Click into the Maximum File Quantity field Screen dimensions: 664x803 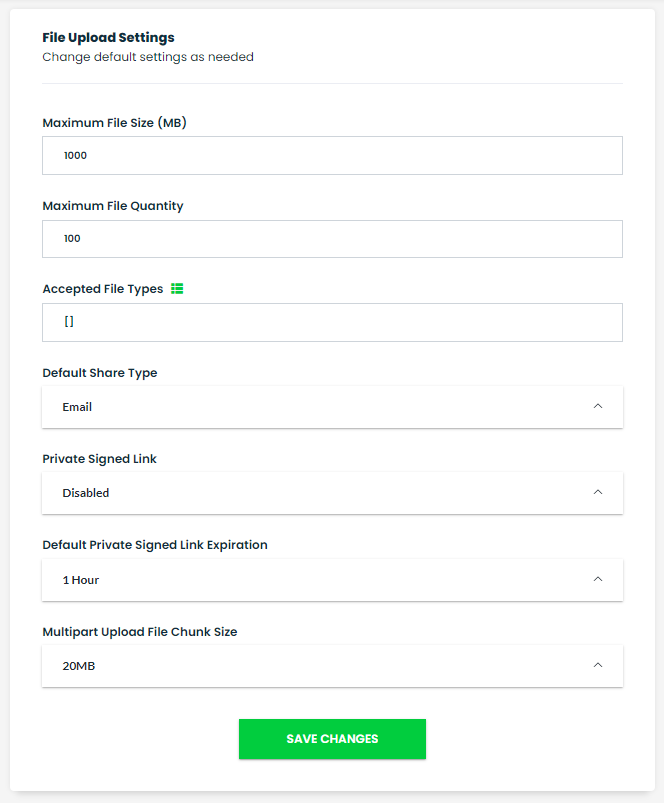pos(332,239)
